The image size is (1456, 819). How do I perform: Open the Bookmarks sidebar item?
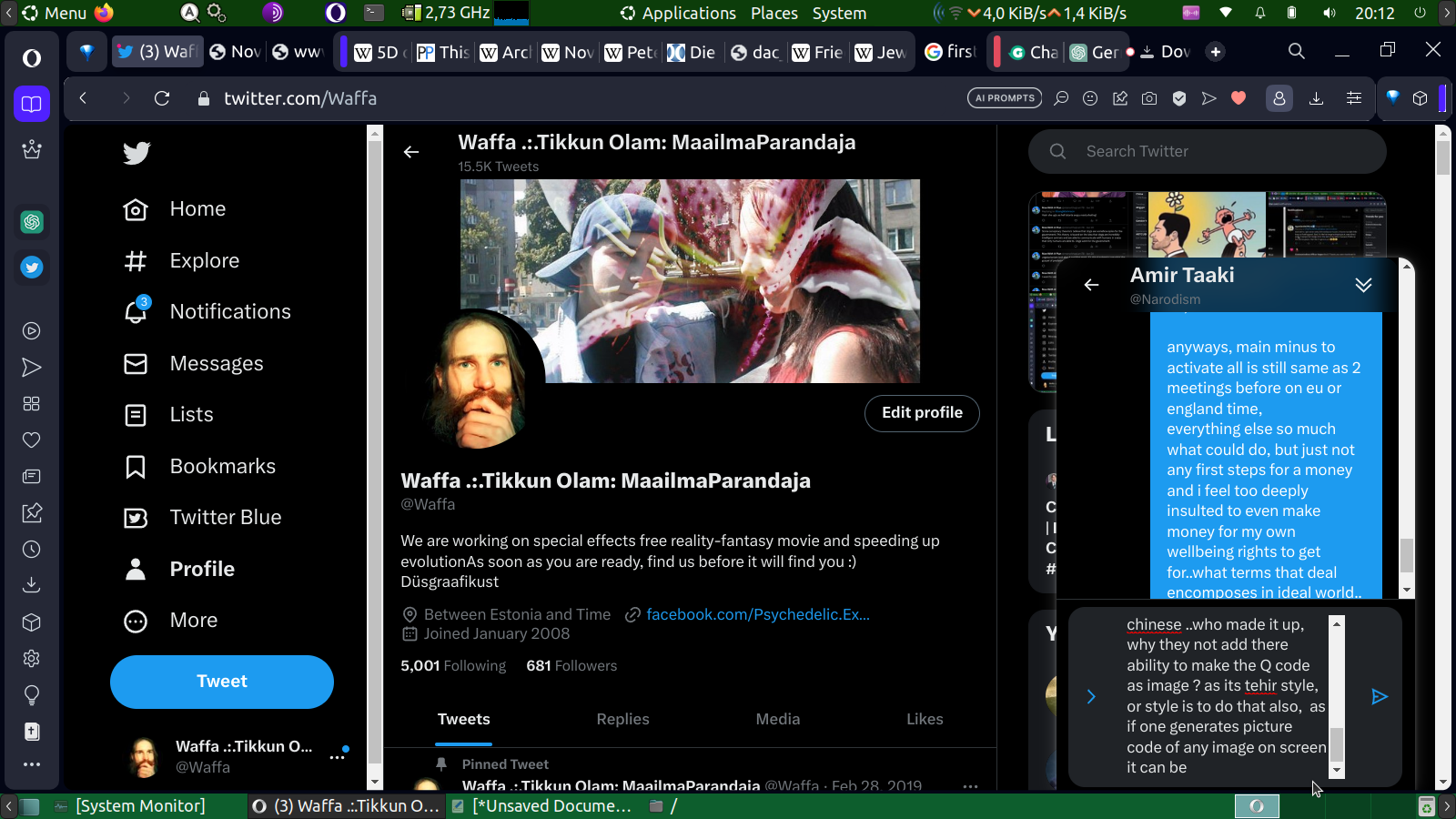click(x=222, y=466)
